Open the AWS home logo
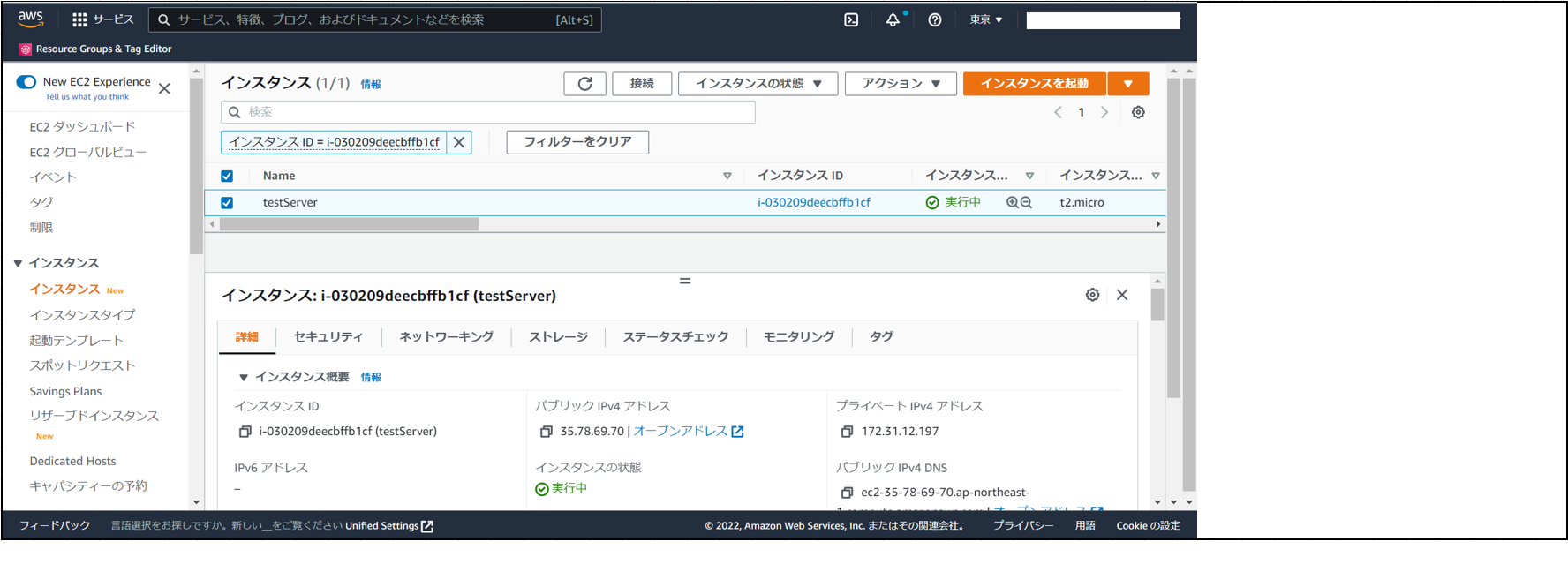Image resolution: width=1568 pixels, height=572 pixels. [x=30, y=19]
